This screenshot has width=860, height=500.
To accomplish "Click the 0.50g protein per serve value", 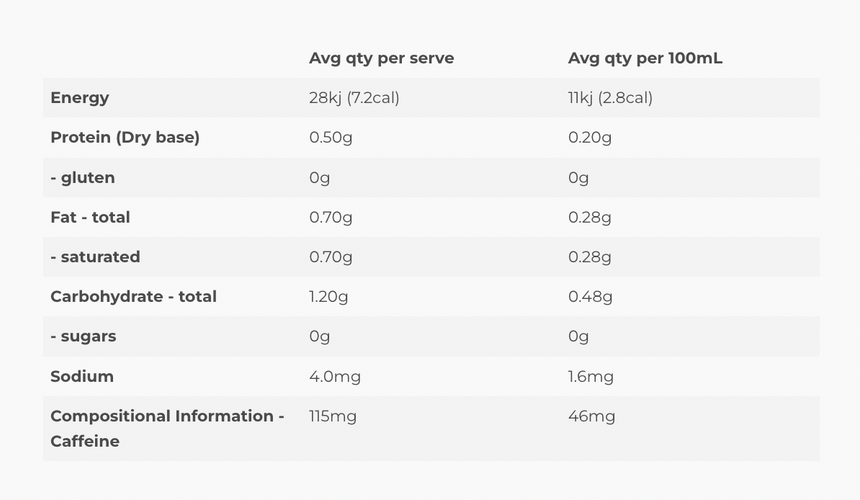I will click(331, 138).
